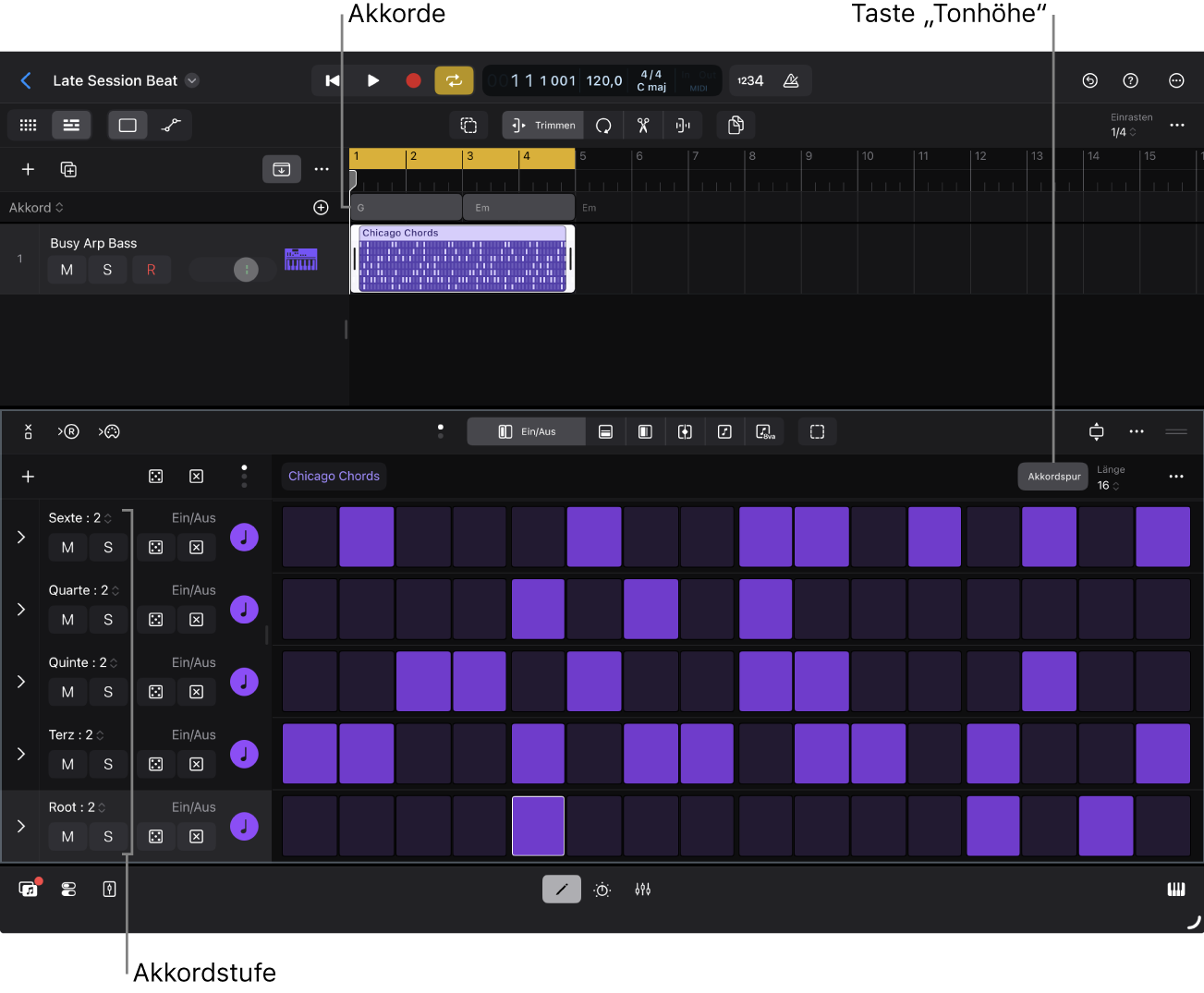Show the on-screen keyboard
This screenshot has height=993, width=1204.
(x=1176, y=889)
